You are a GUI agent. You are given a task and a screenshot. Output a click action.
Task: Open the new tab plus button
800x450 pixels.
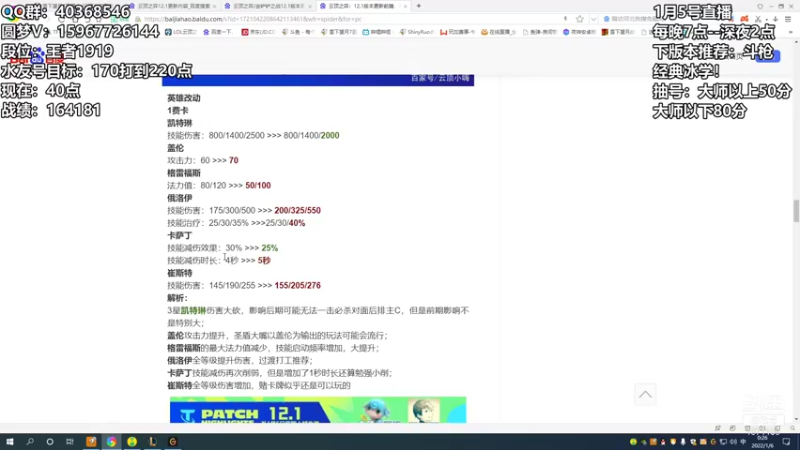419,6
